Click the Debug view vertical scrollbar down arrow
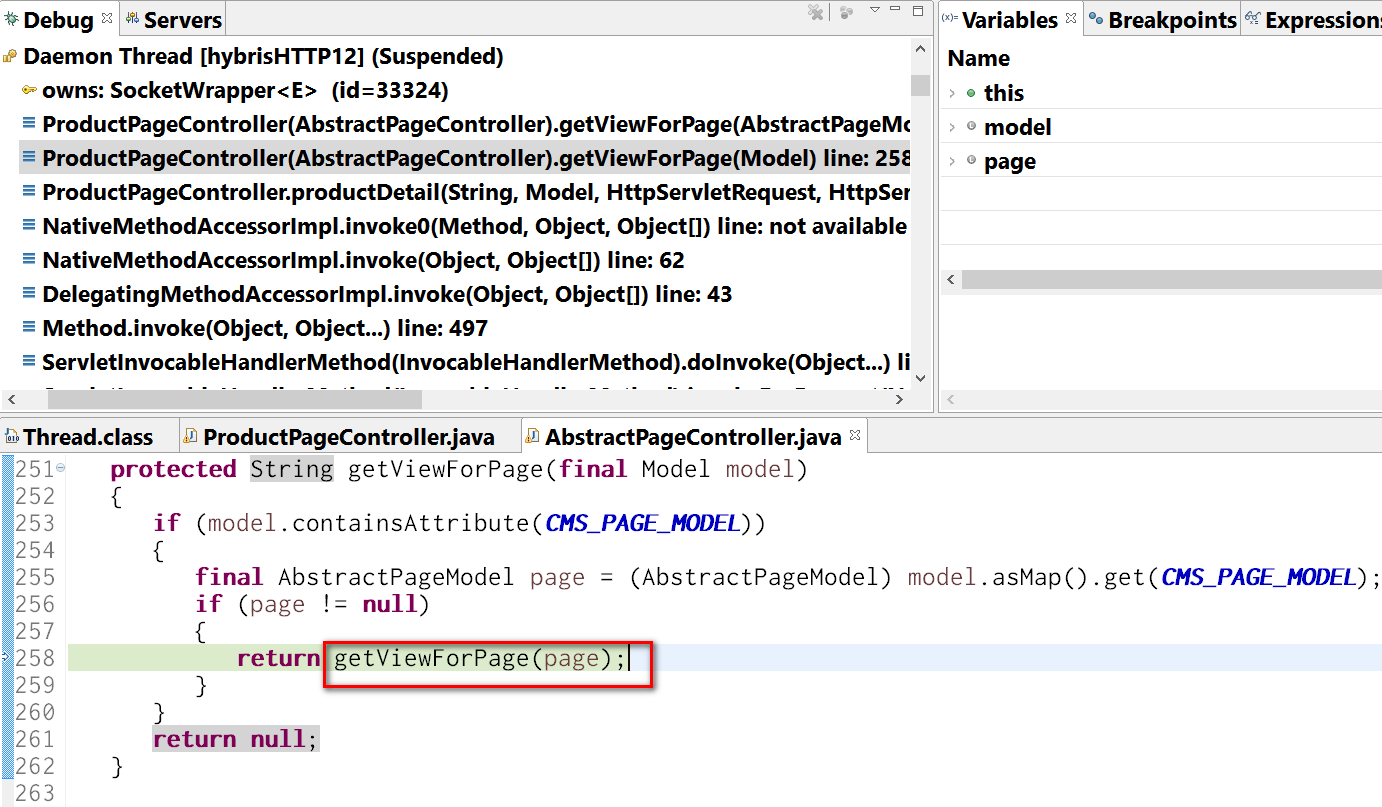 tap(920, 378)
